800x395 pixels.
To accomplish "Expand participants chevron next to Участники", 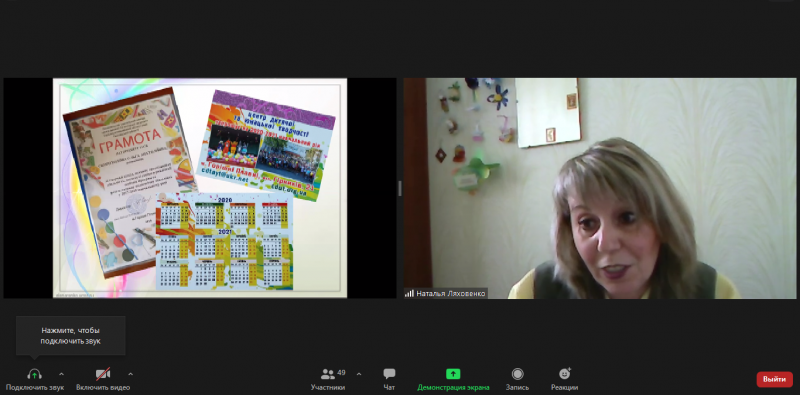I will [359, 374].
